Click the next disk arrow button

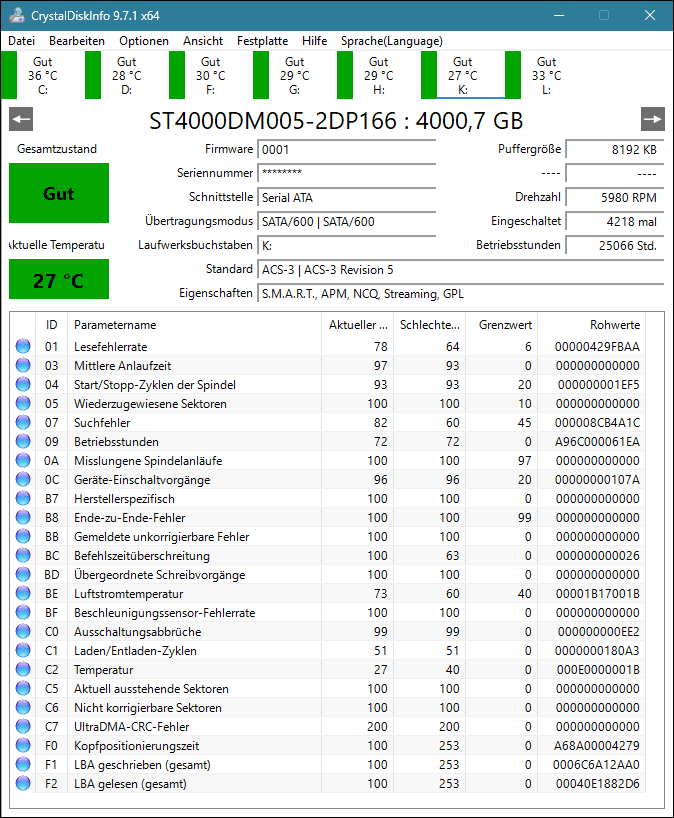[653, 119]
